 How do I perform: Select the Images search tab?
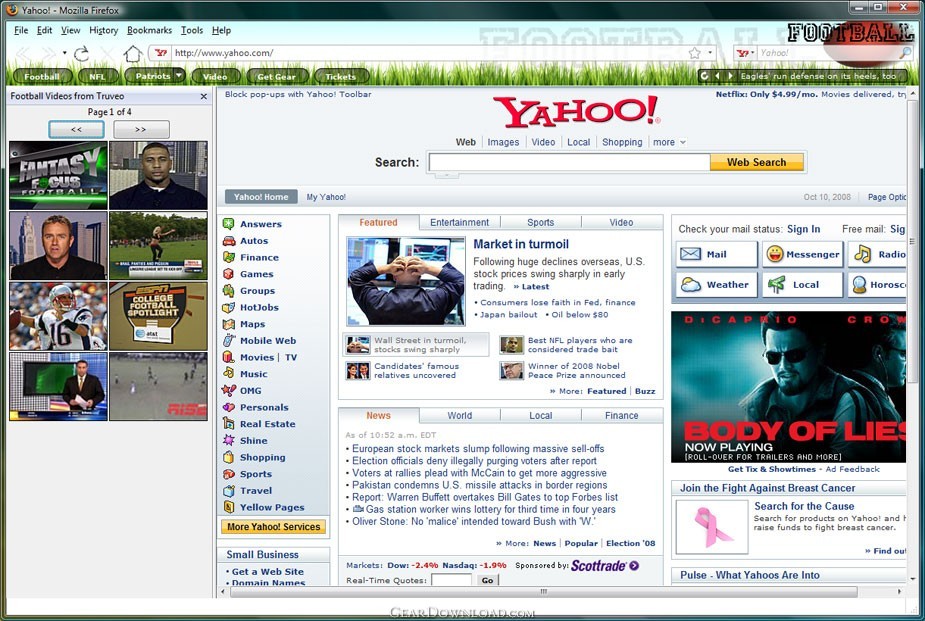point(503,142)
